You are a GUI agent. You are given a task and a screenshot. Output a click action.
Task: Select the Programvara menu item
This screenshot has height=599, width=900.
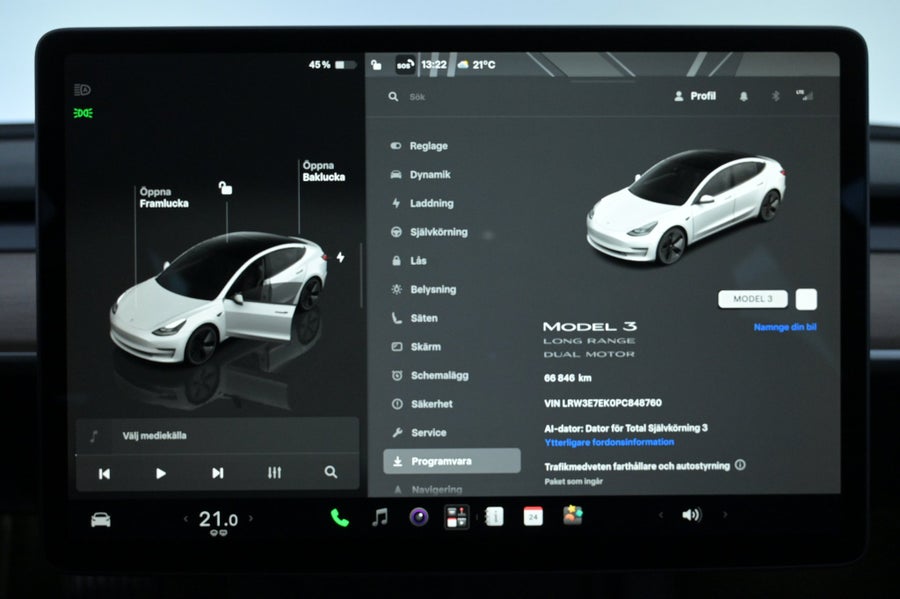(452, 461)
